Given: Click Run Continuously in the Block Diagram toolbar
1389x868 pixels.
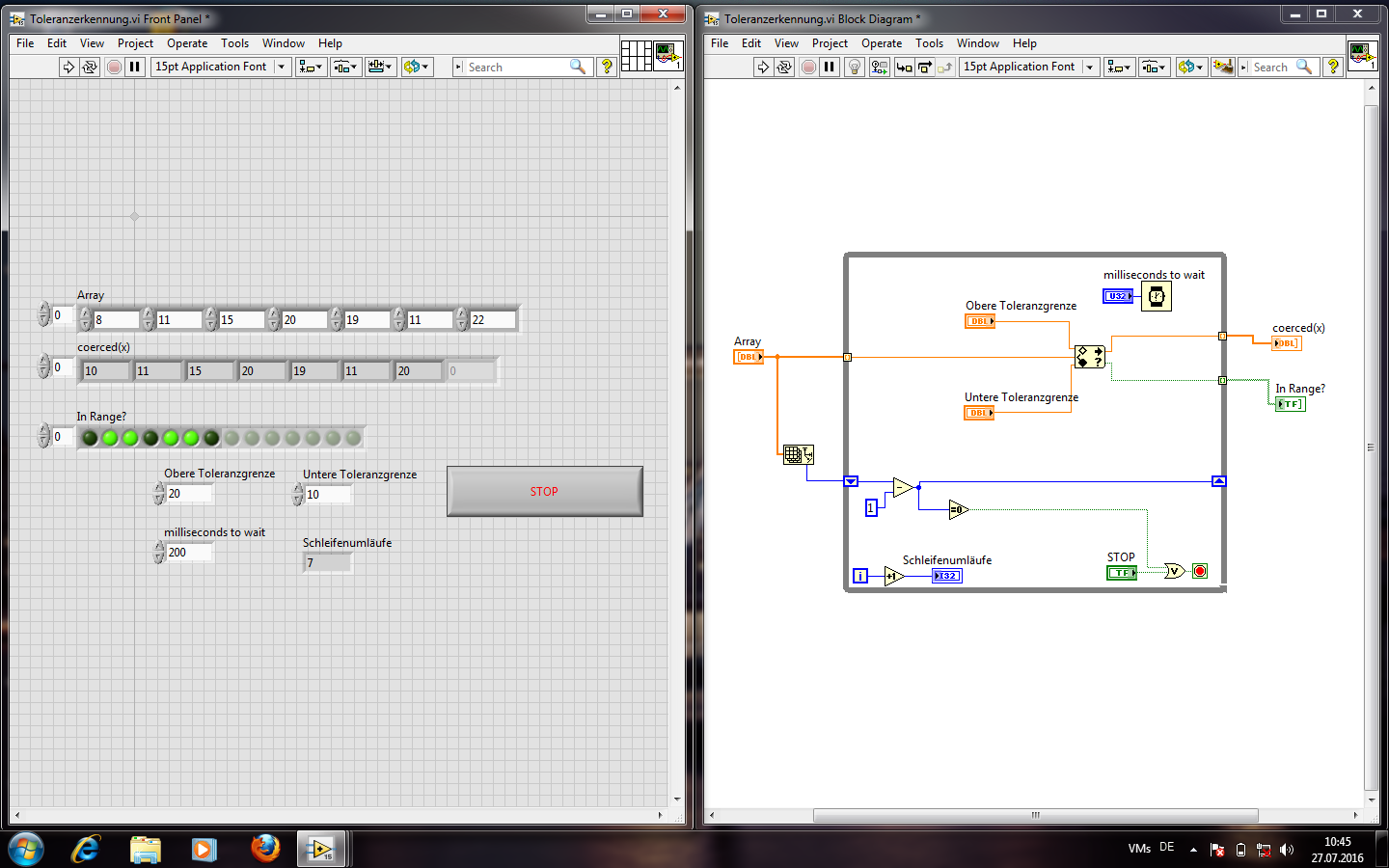Looking at the screenshot, I should (784, 67).
